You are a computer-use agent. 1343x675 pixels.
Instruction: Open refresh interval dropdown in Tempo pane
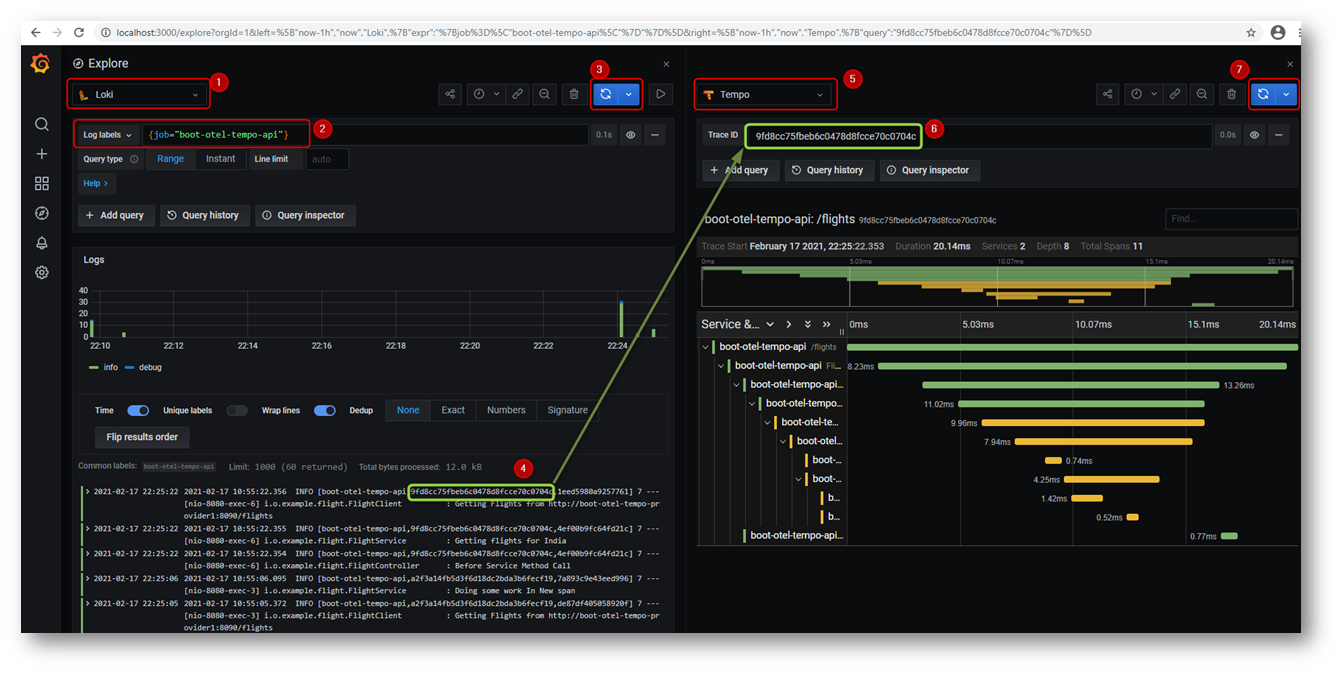(x=1286, y=94)
